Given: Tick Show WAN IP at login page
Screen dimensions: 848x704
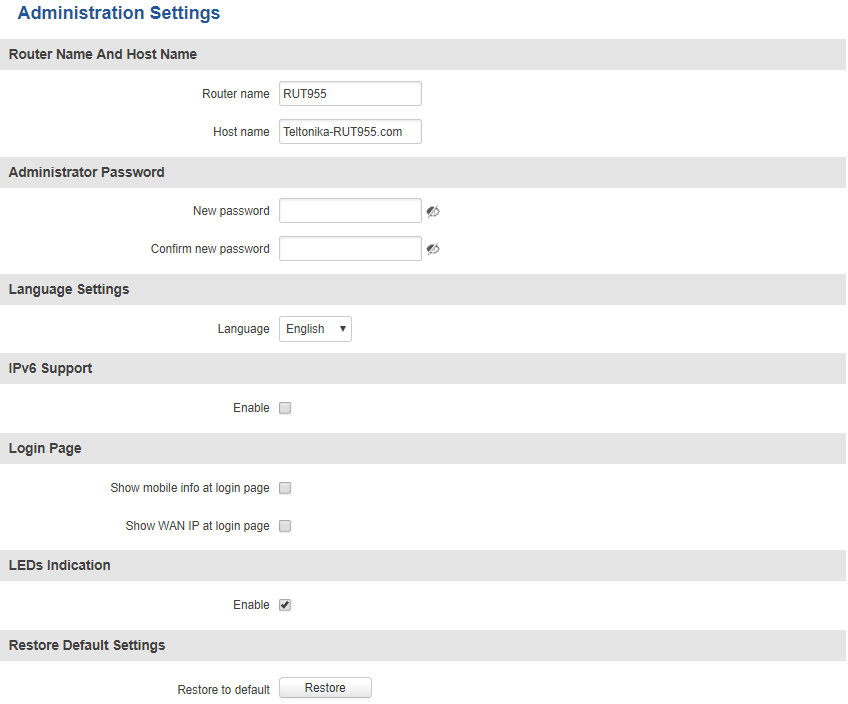Looking at the screenshot, I should [285, 526].
